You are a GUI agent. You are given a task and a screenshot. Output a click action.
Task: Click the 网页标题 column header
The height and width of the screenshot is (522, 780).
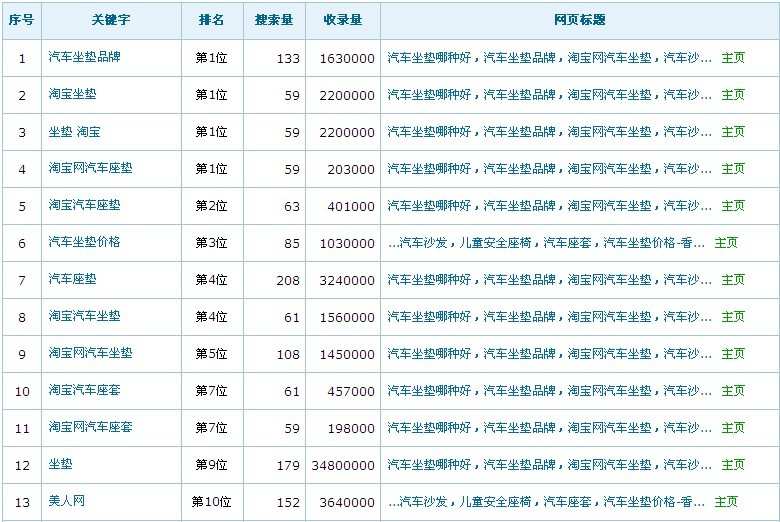(580, 20)
